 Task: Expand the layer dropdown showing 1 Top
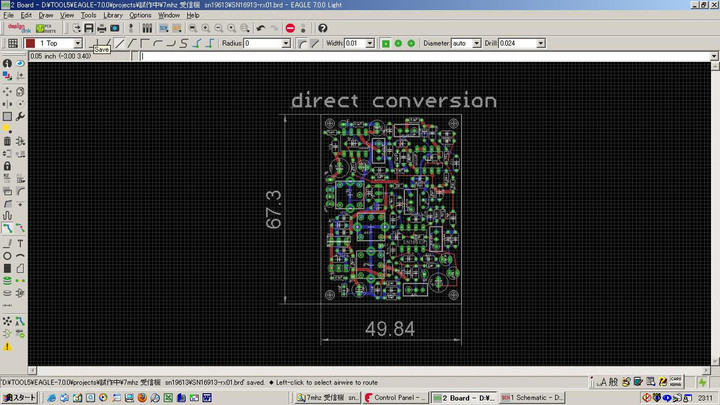77,44
